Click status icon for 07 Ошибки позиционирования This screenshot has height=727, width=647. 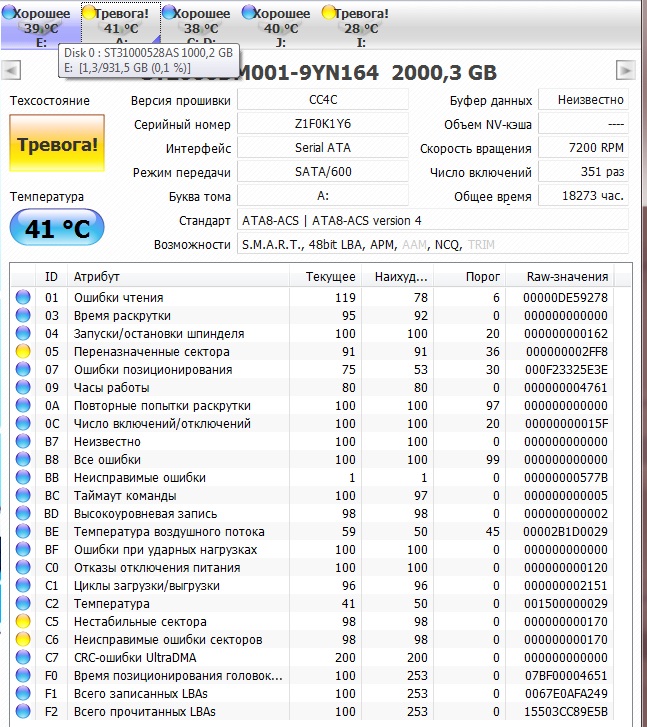23,370
